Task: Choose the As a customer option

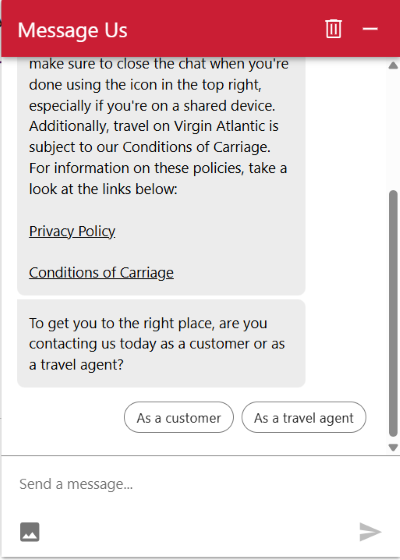Action: tap(179, 417)
